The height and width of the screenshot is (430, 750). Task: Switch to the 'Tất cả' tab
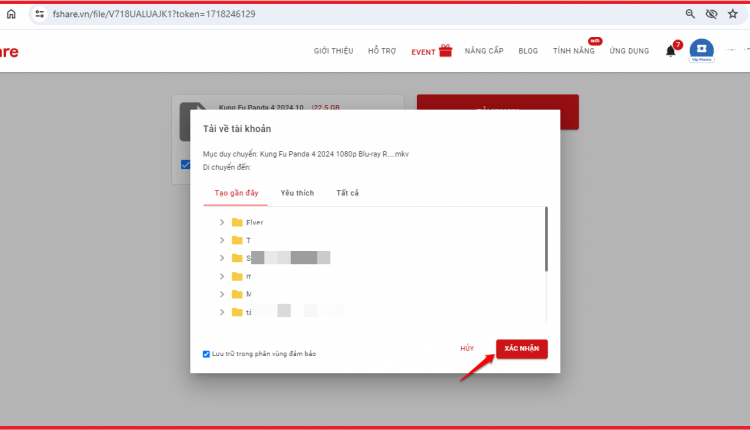click(347, 193)
